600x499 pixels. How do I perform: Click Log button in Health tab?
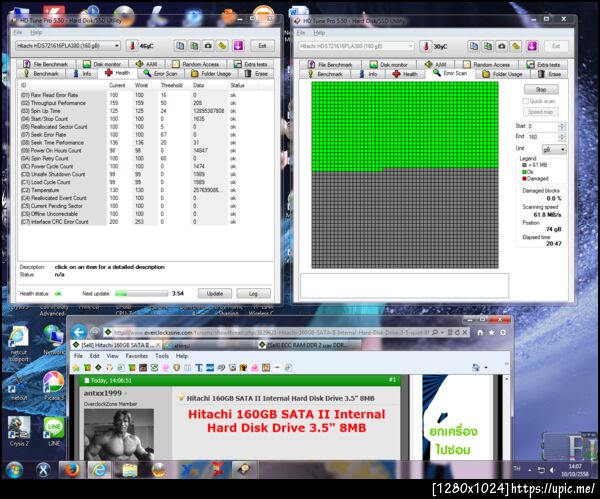point(253,294)
